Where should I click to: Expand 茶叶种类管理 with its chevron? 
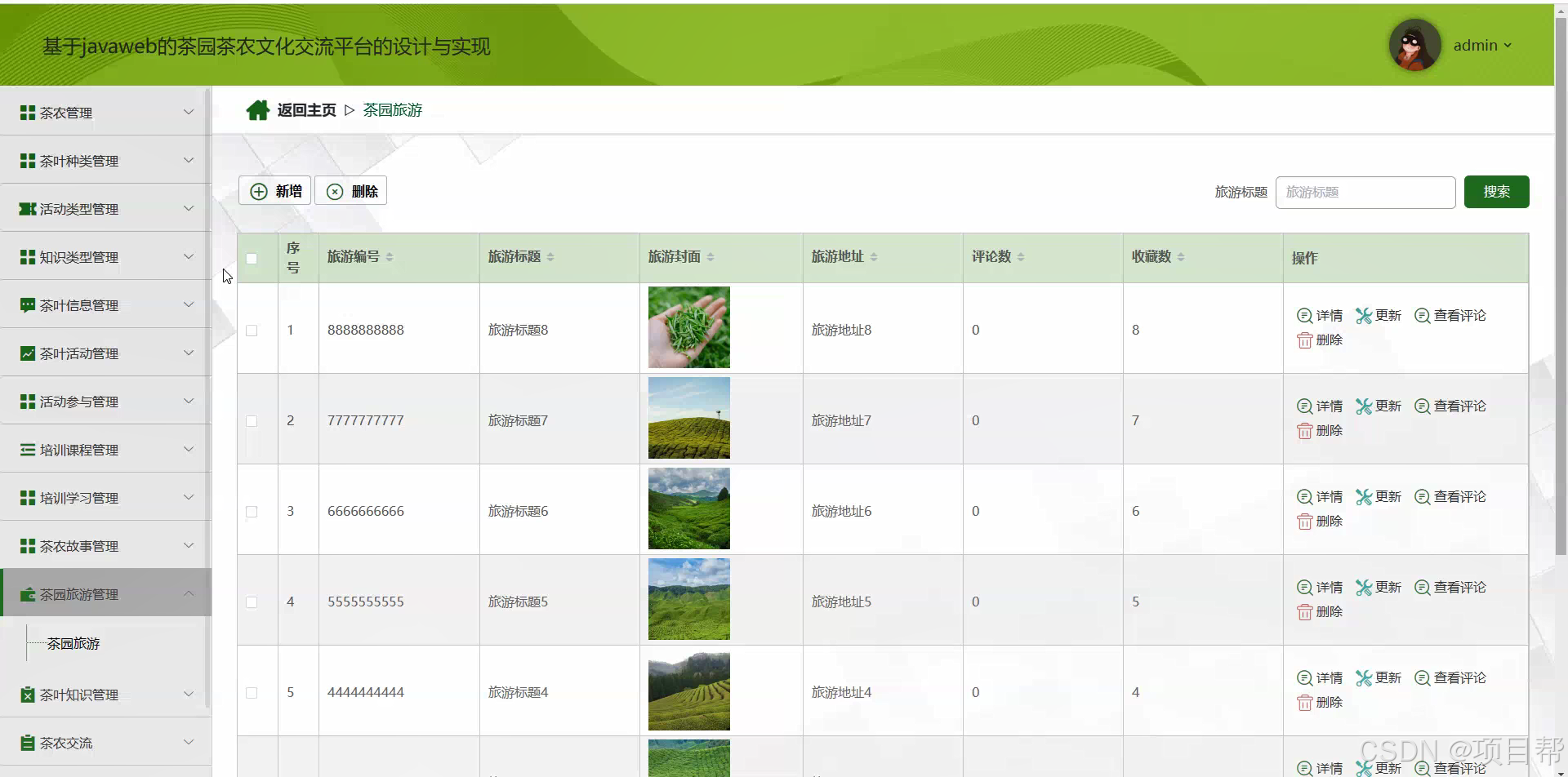click(189, 160)
